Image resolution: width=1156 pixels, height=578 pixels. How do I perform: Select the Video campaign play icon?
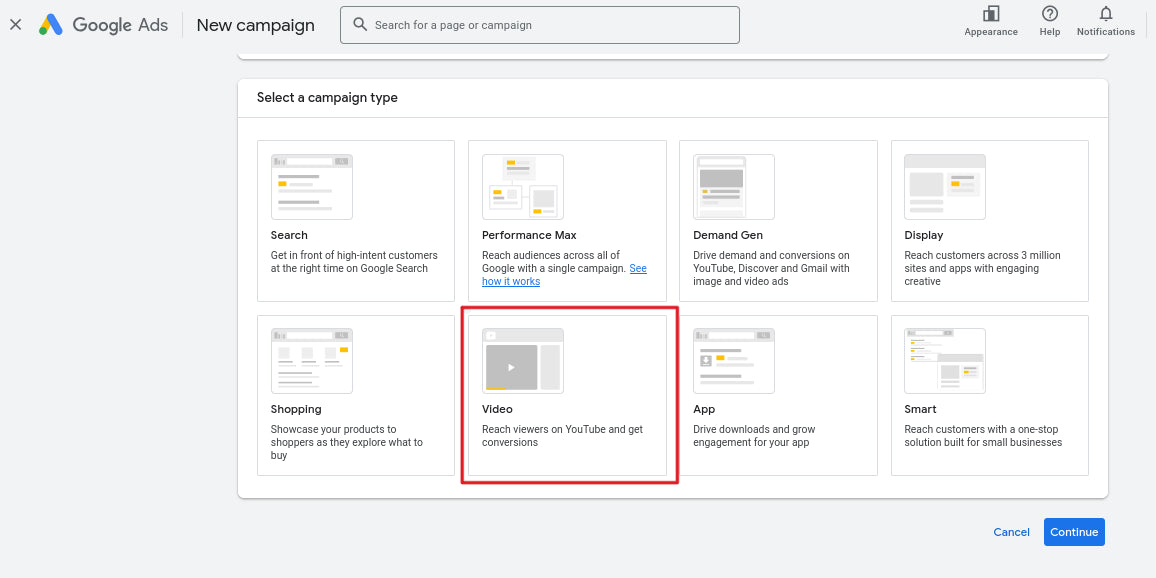512,367
